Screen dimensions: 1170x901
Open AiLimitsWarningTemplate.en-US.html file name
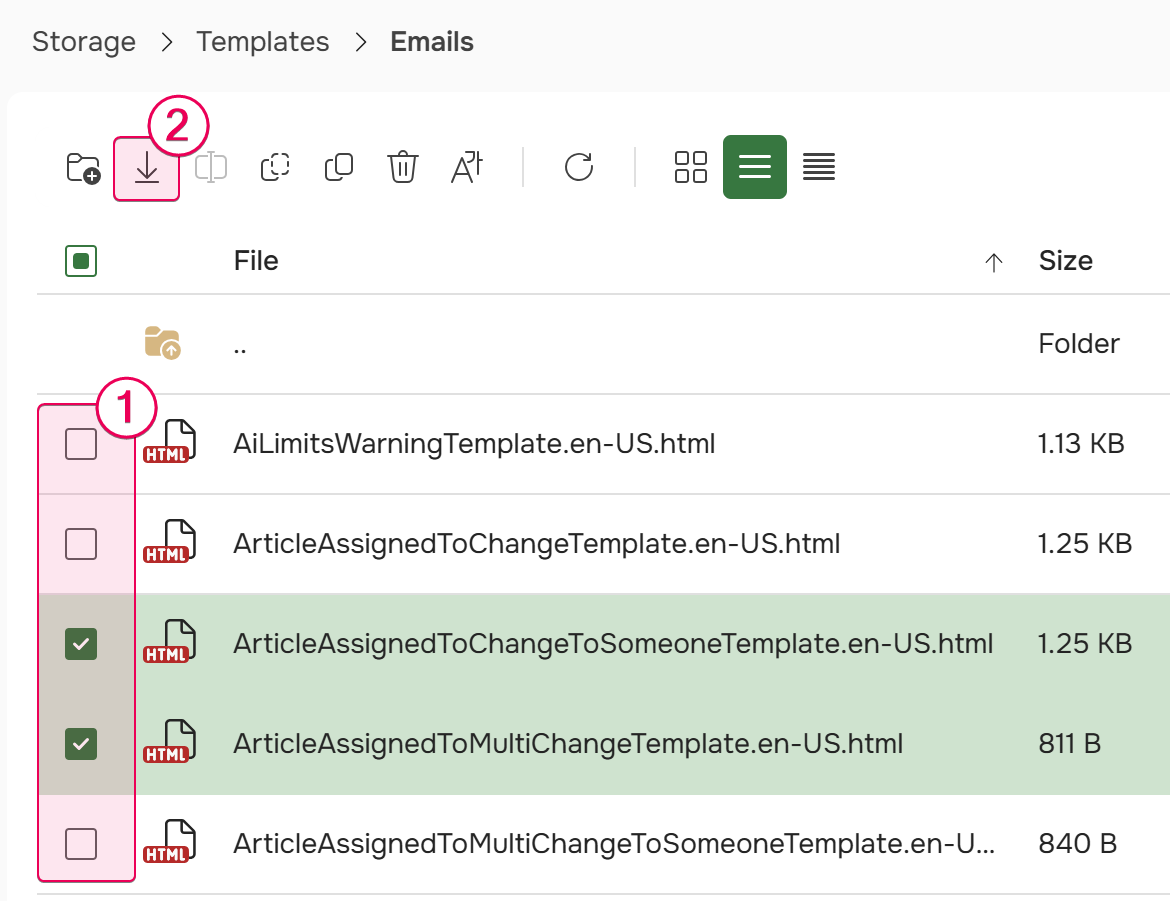pyautogui.click(x=474, y=443)
